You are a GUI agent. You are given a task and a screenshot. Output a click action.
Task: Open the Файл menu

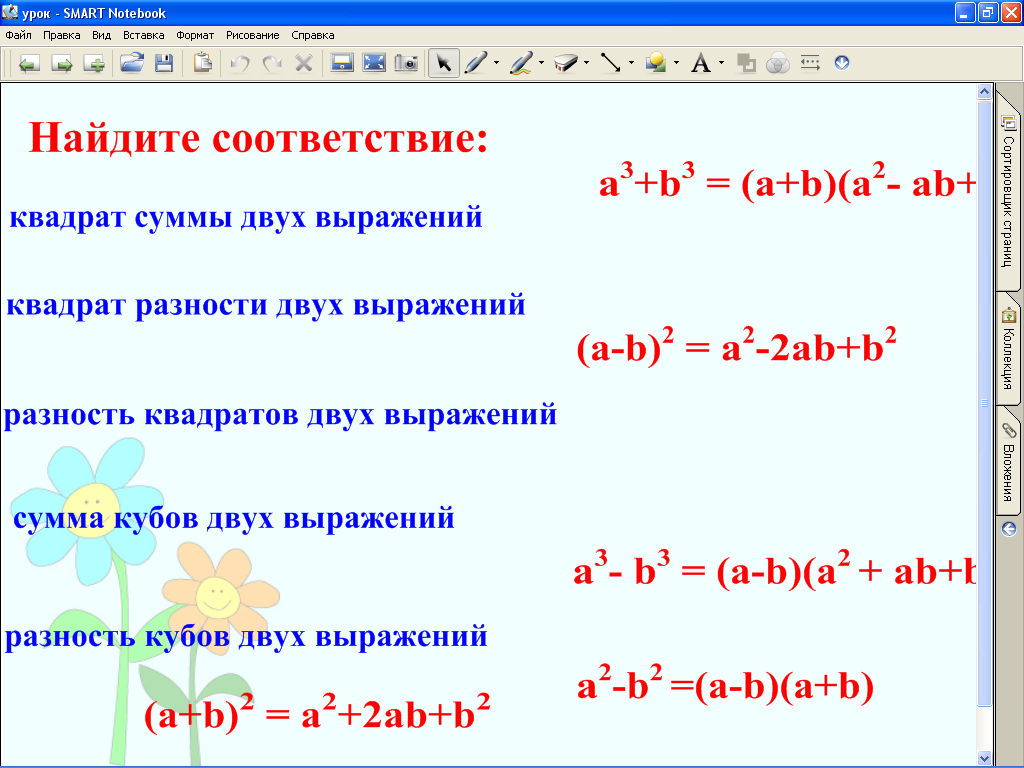pos(18,35)
